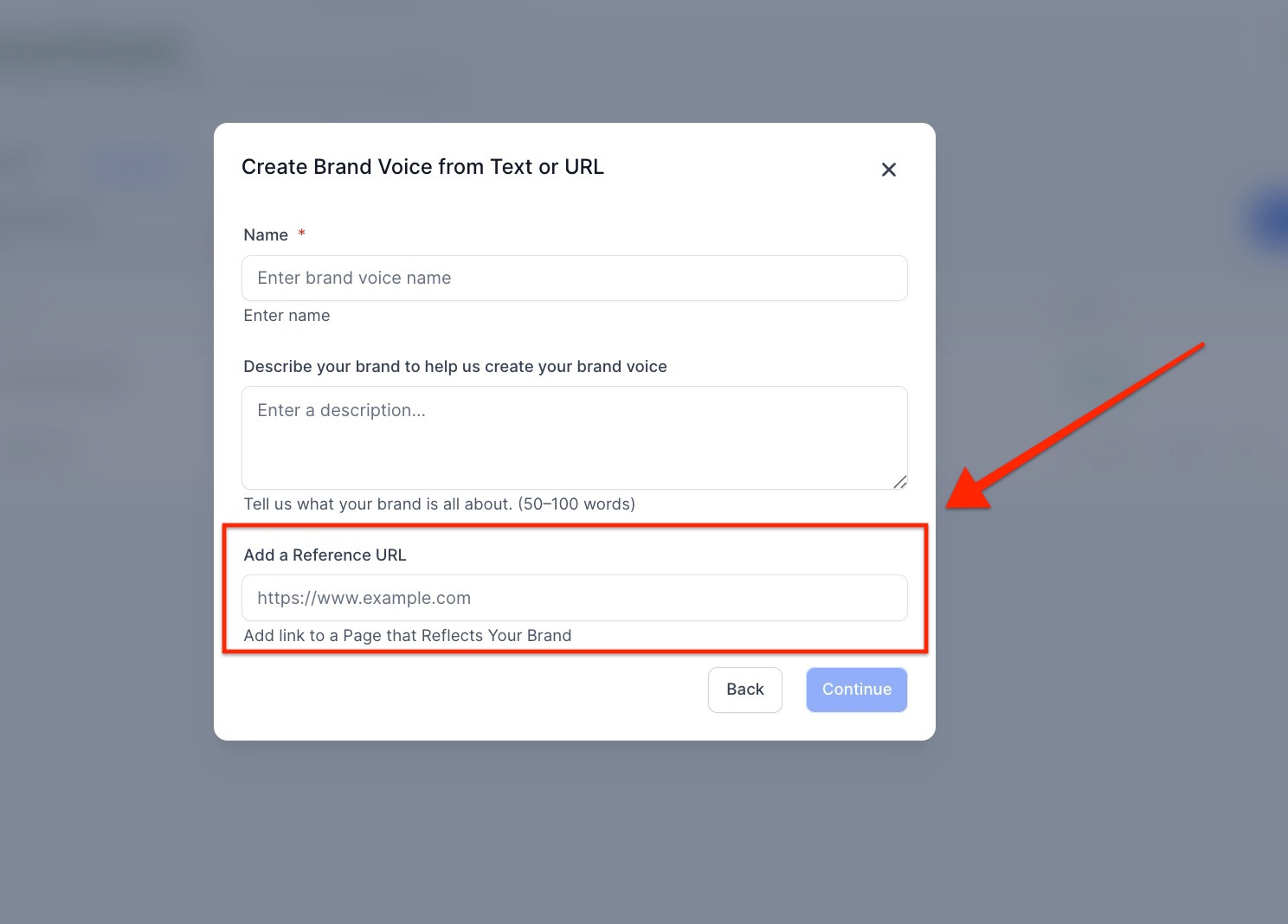The width and height of the screenshot is (1288, 924).
Task: Click the blurred blue button at right edge
Action: click(1273, 221)
